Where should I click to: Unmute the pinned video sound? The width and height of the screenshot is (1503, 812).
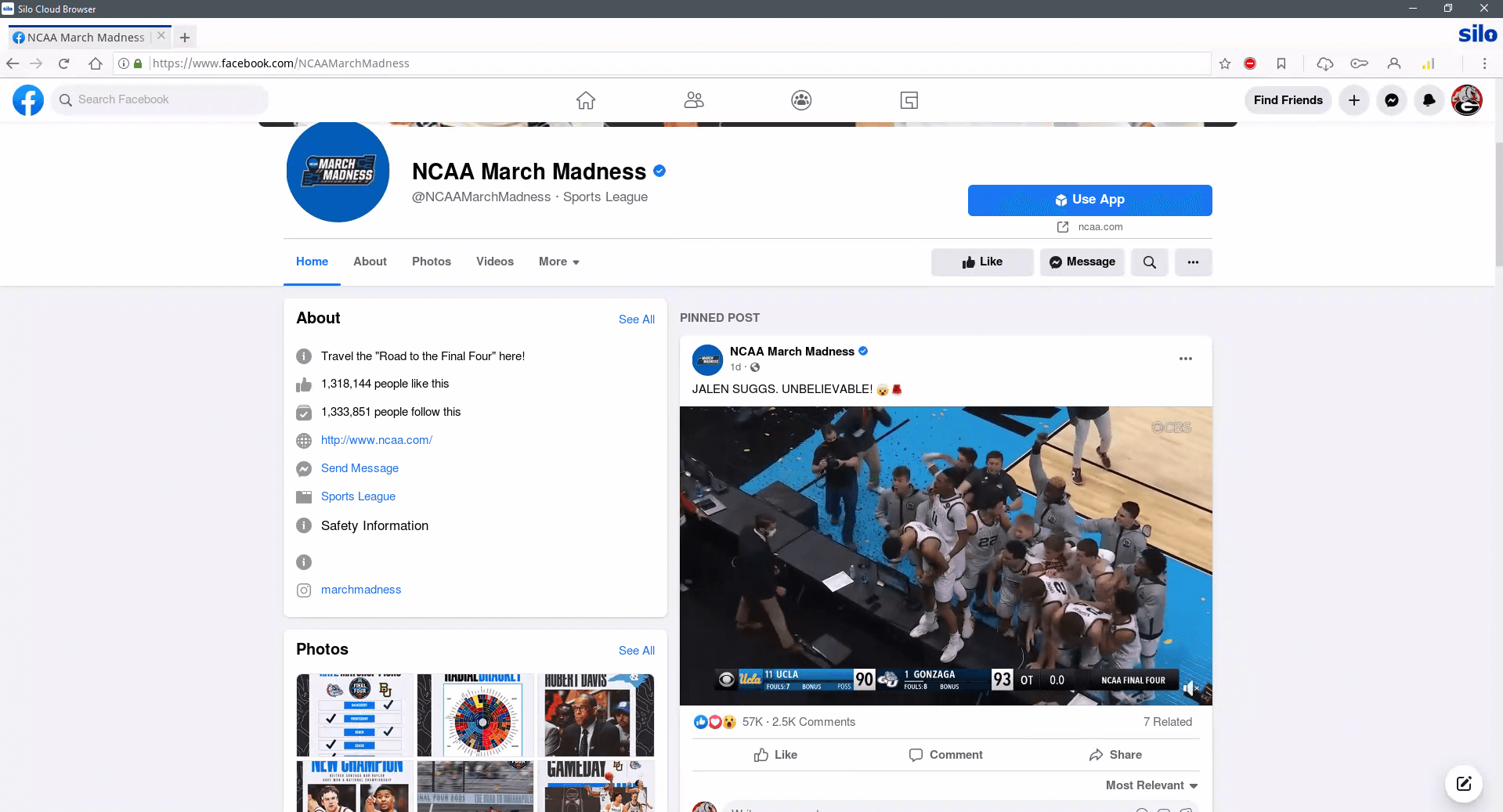point(1190,688)
